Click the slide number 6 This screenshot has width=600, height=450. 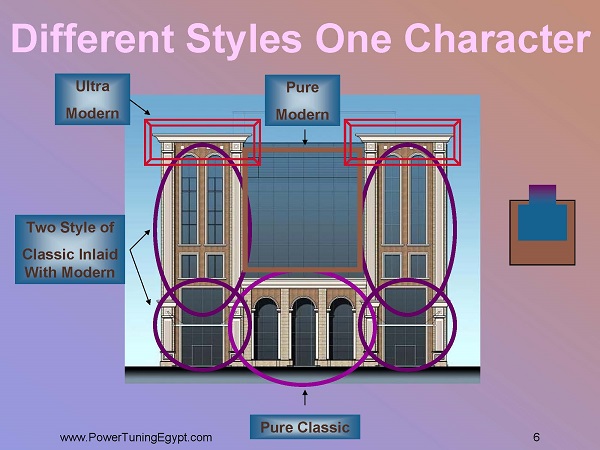click(536, 437)
